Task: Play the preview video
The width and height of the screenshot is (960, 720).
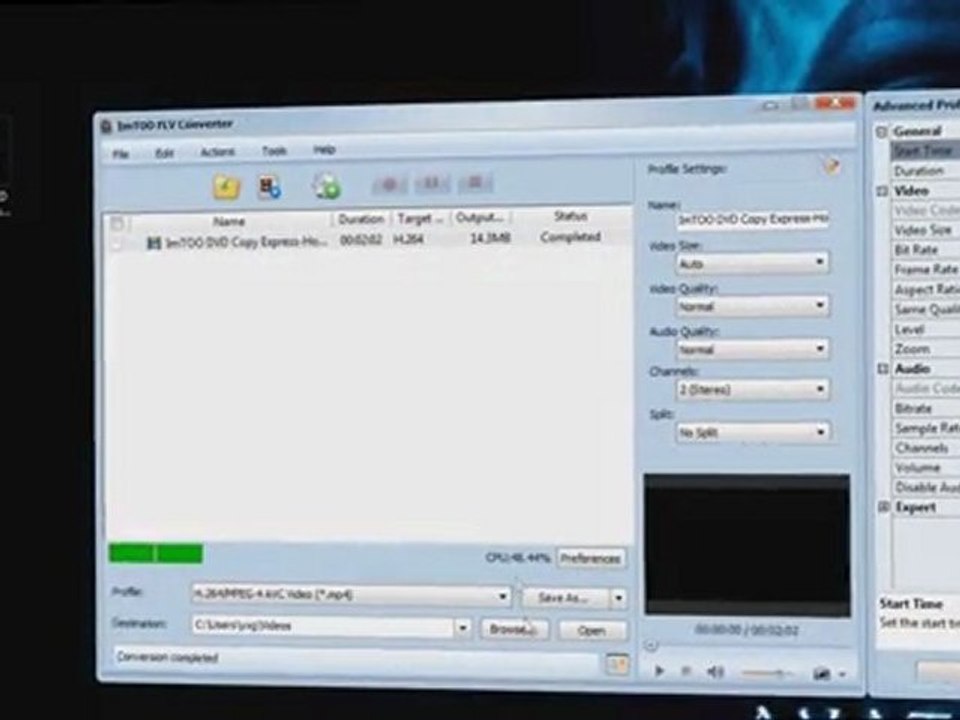Action: tap(659, 671)
